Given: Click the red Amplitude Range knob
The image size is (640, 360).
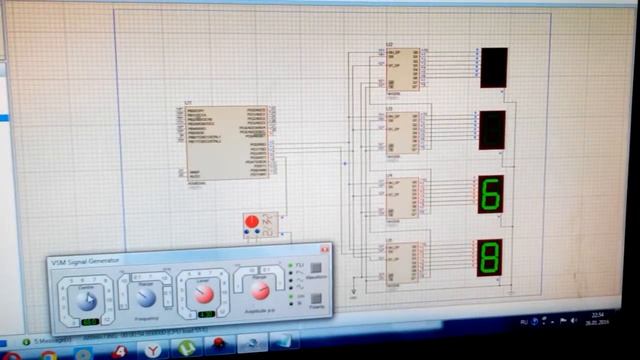Looking at the screenshot, I should 260,291.
